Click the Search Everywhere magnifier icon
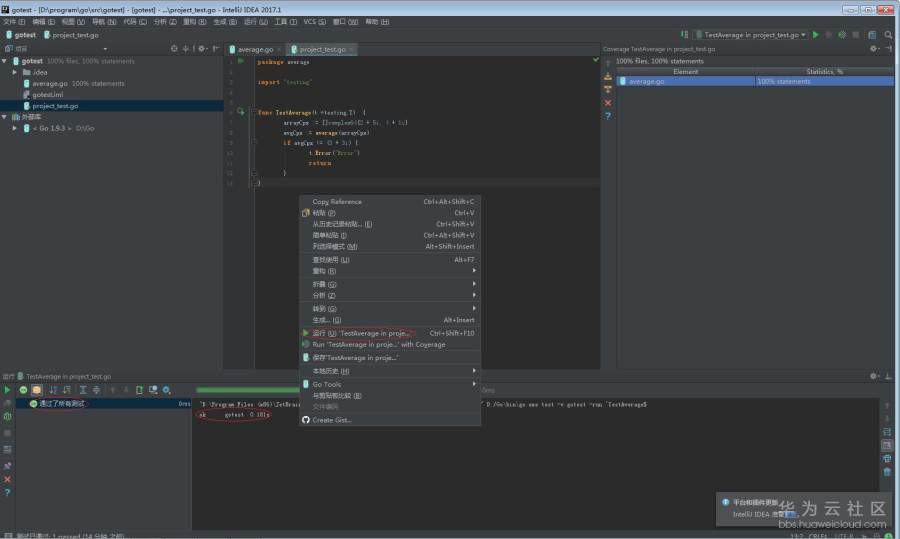900x539 pixels. pyautogui.click(x=889, y=35)
